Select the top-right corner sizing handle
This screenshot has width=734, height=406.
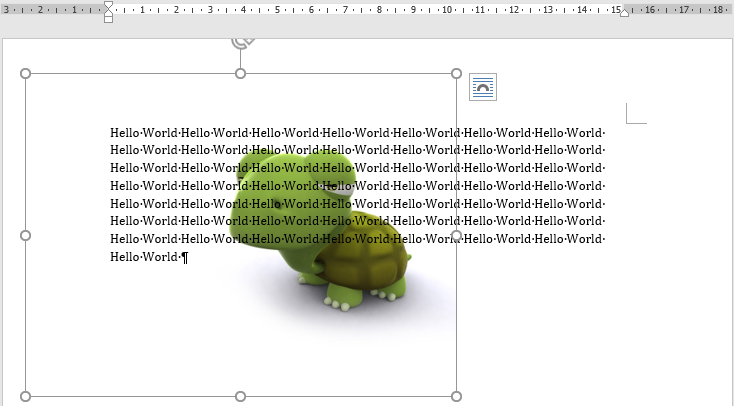(457, 74)
